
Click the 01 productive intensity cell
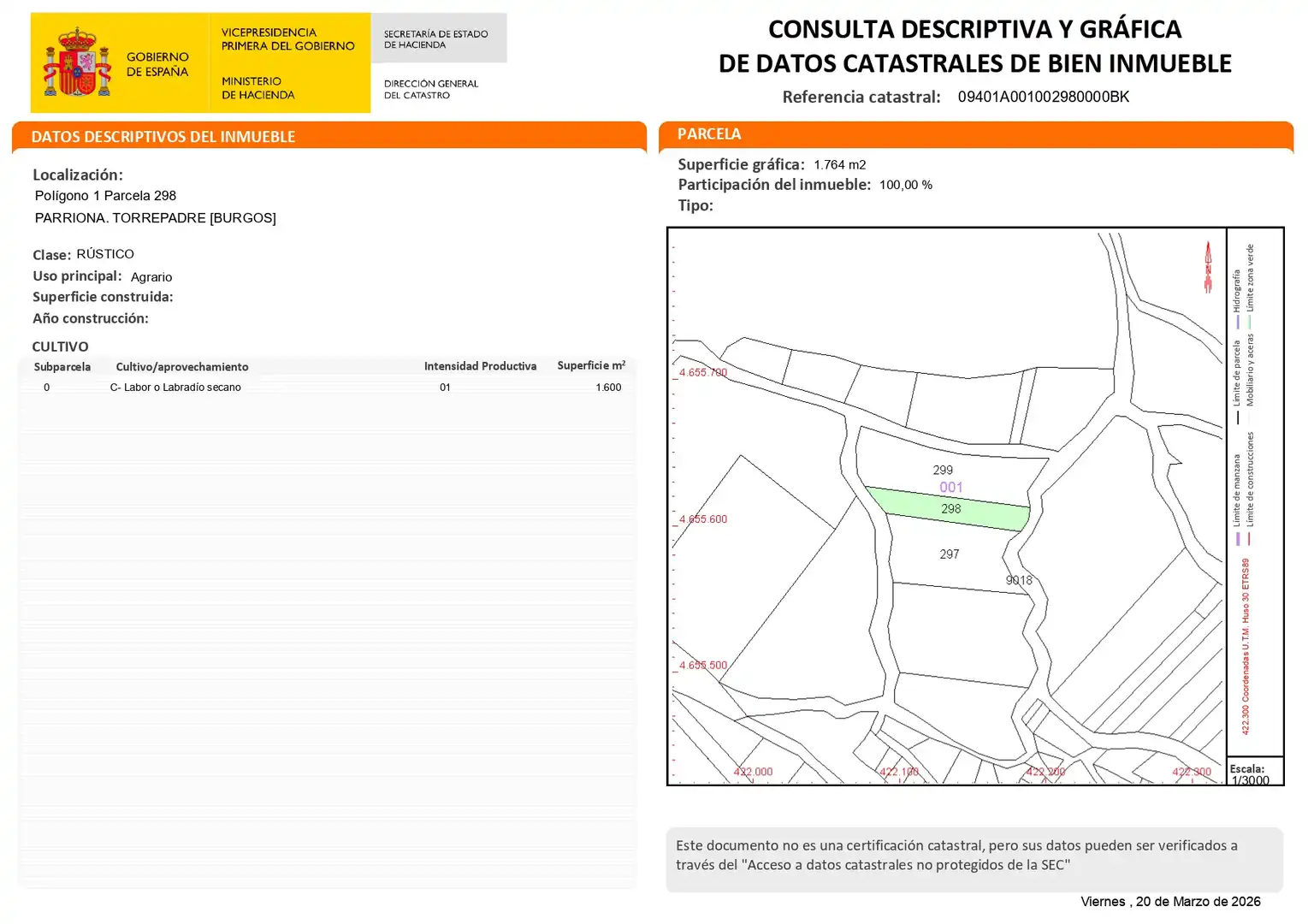pyautogui.click(x=445, y=388)
